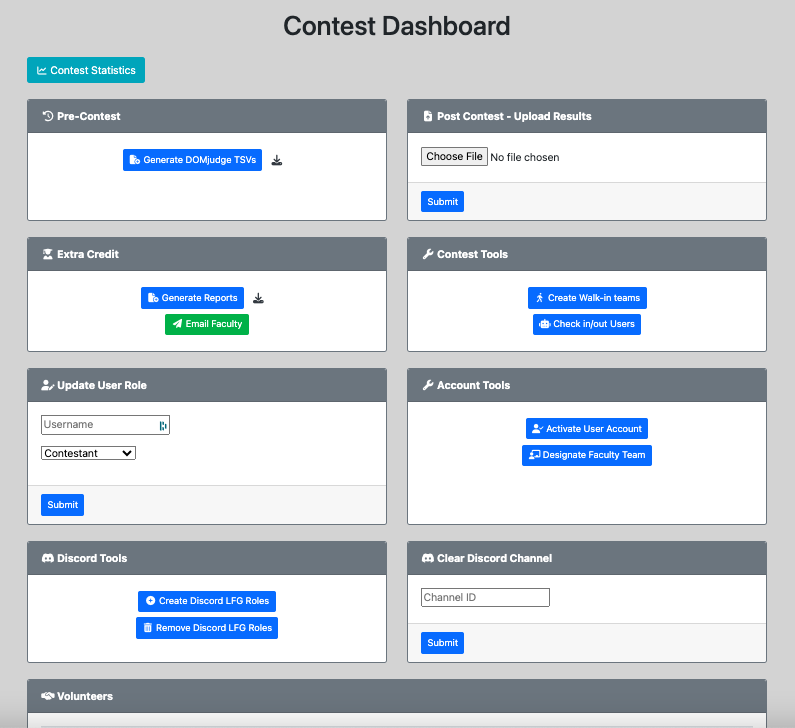This screenshot has width=795, height=728.
Task: Click the autofill icon in Username field
Action: coord(163,425)
